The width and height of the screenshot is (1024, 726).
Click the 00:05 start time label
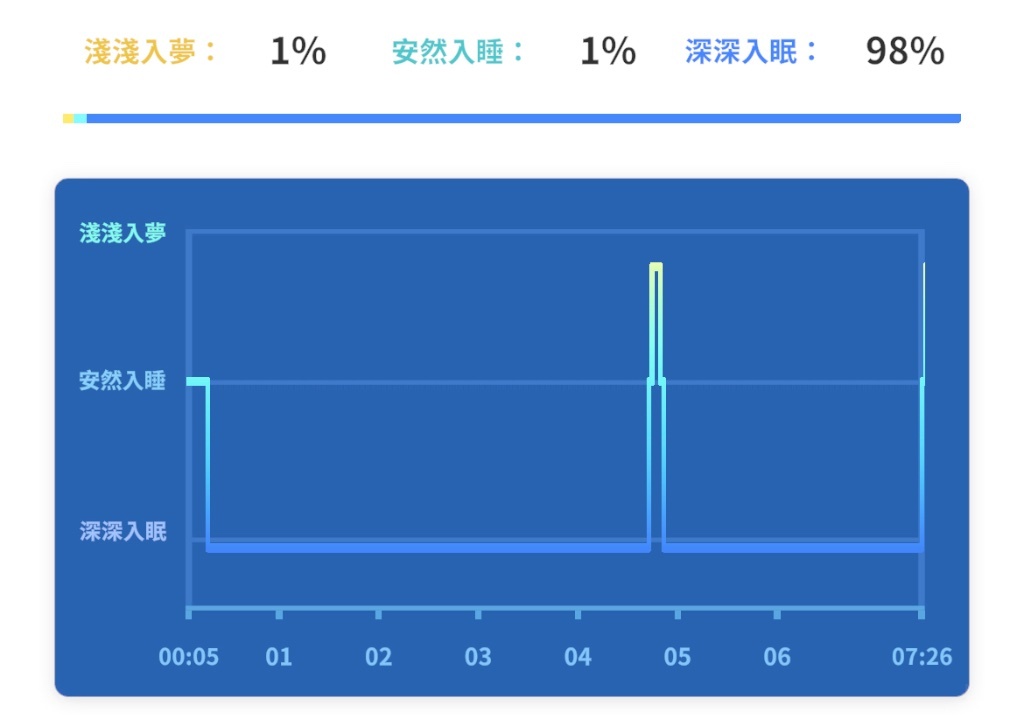tap(189, 657)
